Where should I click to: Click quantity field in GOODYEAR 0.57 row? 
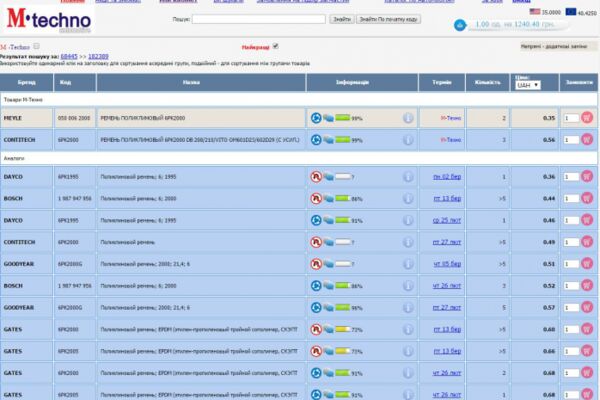[x=571, y=307]
